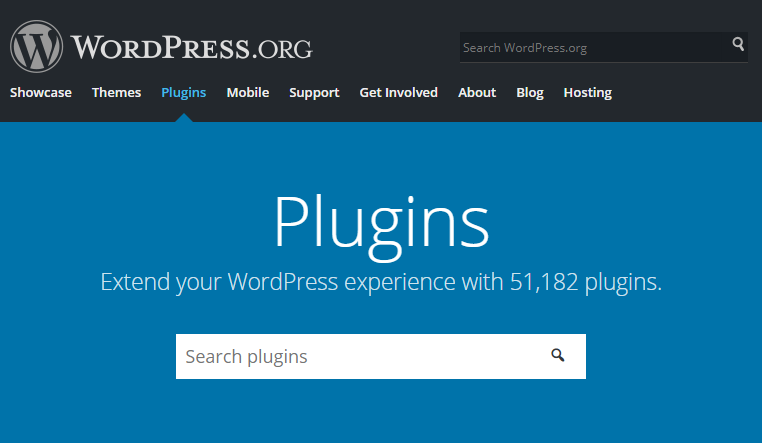Visit the Blog navigation link
This screenshot has height=443, width=762.
pyautogui.click(x=530, y=92)
